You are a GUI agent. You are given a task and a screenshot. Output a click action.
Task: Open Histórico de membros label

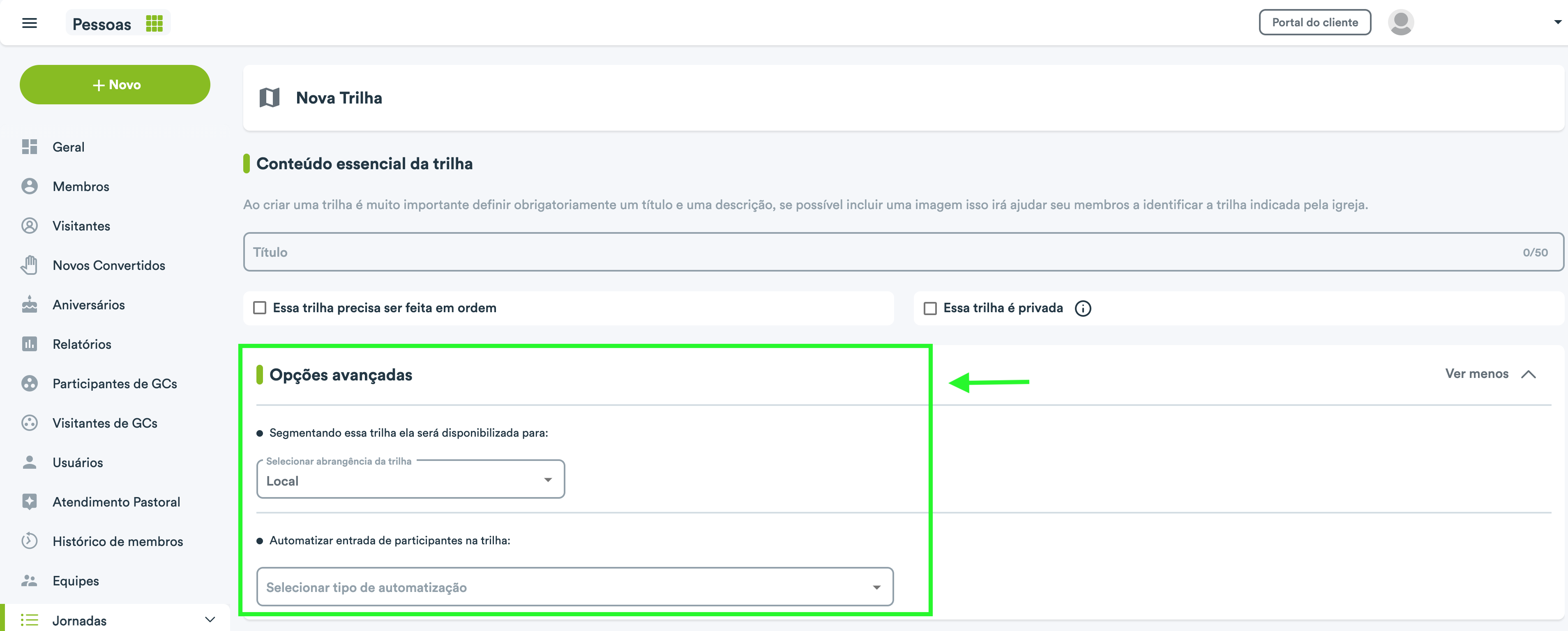tap(118, 541)
